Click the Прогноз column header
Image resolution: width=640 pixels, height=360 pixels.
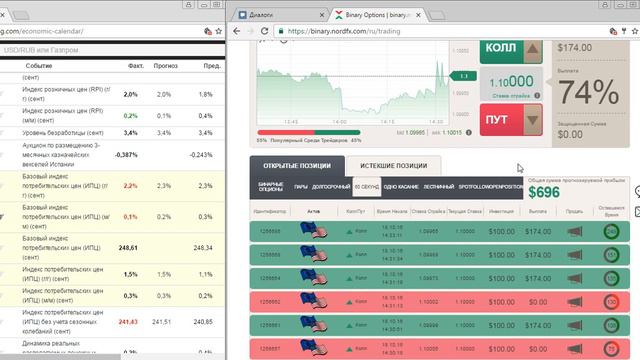coord(166,66)
